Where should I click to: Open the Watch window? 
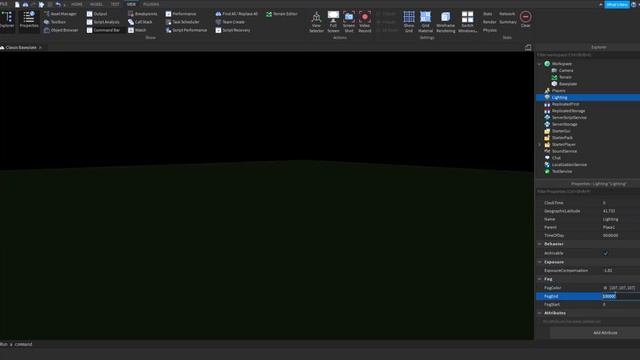click(x=137, y=30)
